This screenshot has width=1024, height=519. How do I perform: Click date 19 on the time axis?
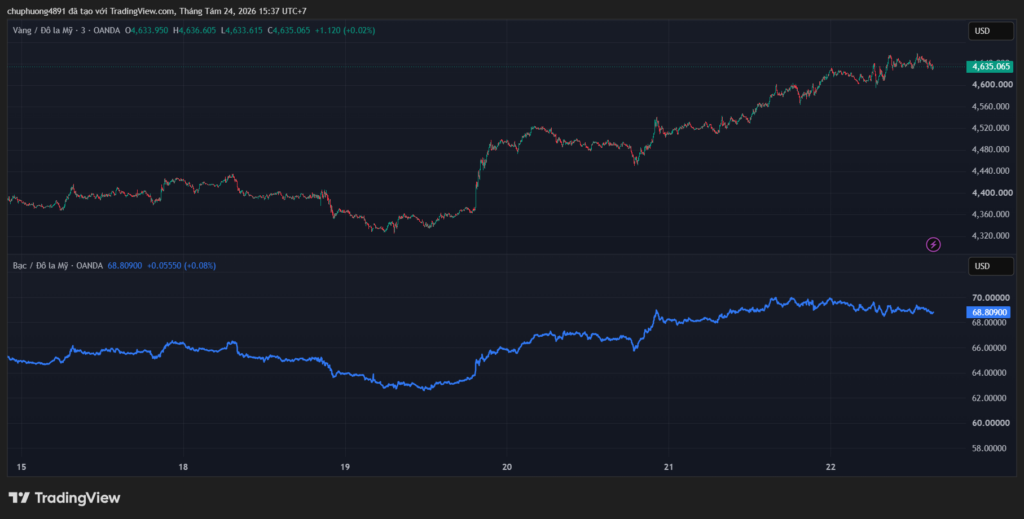(x=345, y=467)
